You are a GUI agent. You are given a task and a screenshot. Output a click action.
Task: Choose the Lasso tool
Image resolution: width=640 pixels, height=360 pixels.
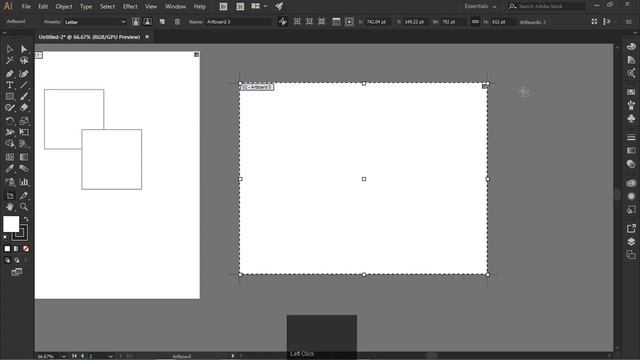(24, 61)
